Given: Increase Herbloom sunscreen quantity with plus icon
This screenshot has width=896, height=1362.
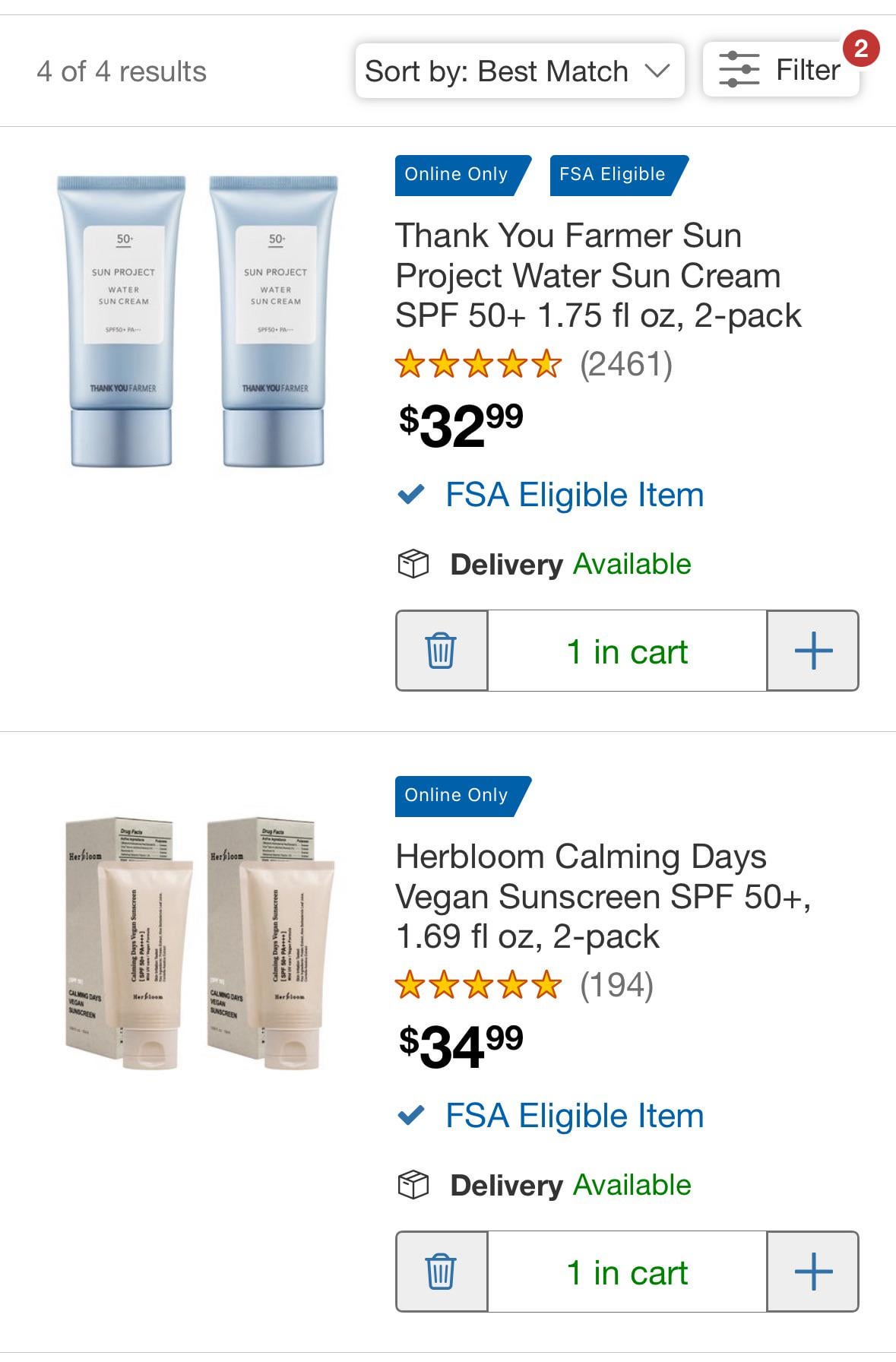Looking at the screenshot, I should click(812, 1272).
